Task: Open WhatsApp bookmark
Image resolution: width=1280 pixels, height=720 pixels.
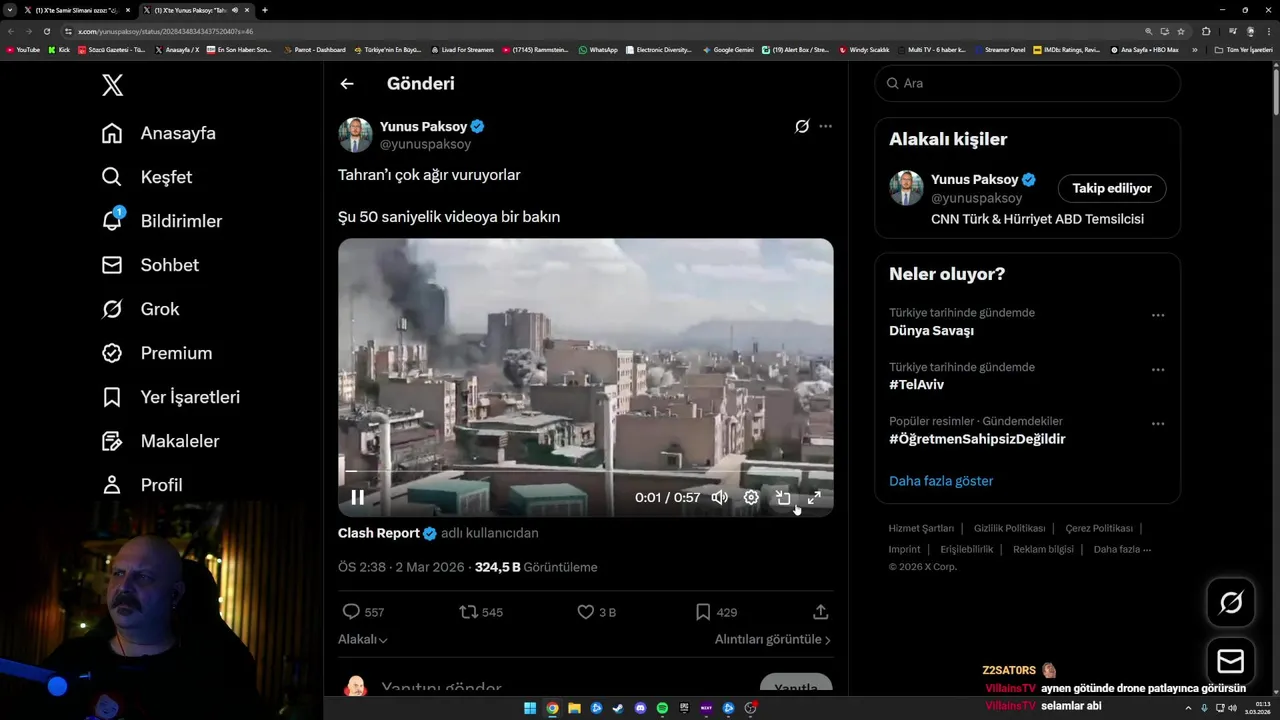Action: click(598, 49)
